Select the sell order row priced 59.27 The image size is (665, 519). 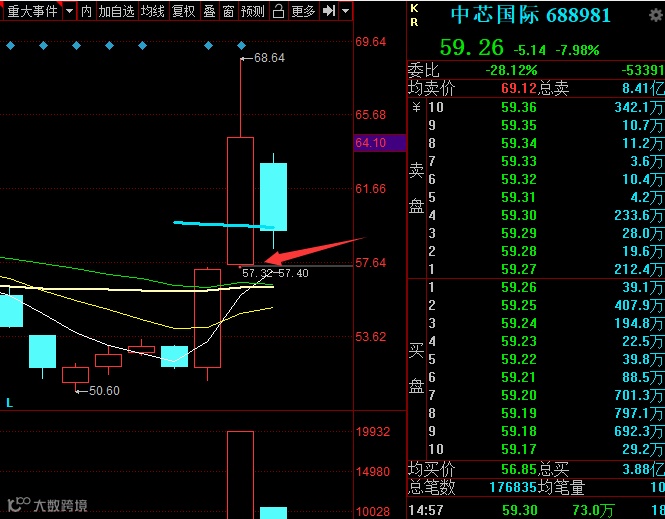point(545,269)
